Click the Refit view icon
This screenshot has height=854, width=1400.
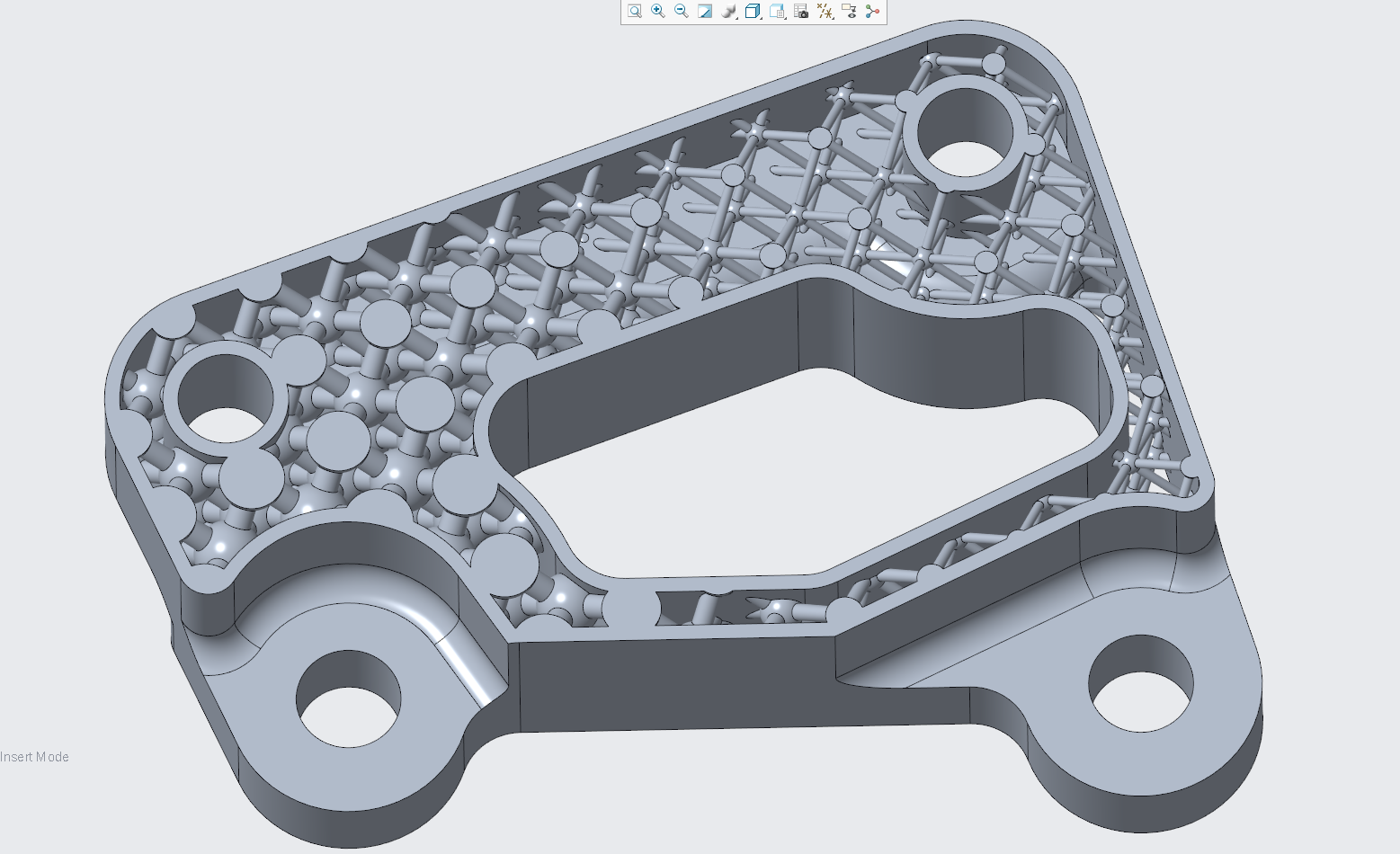point(635,12)
